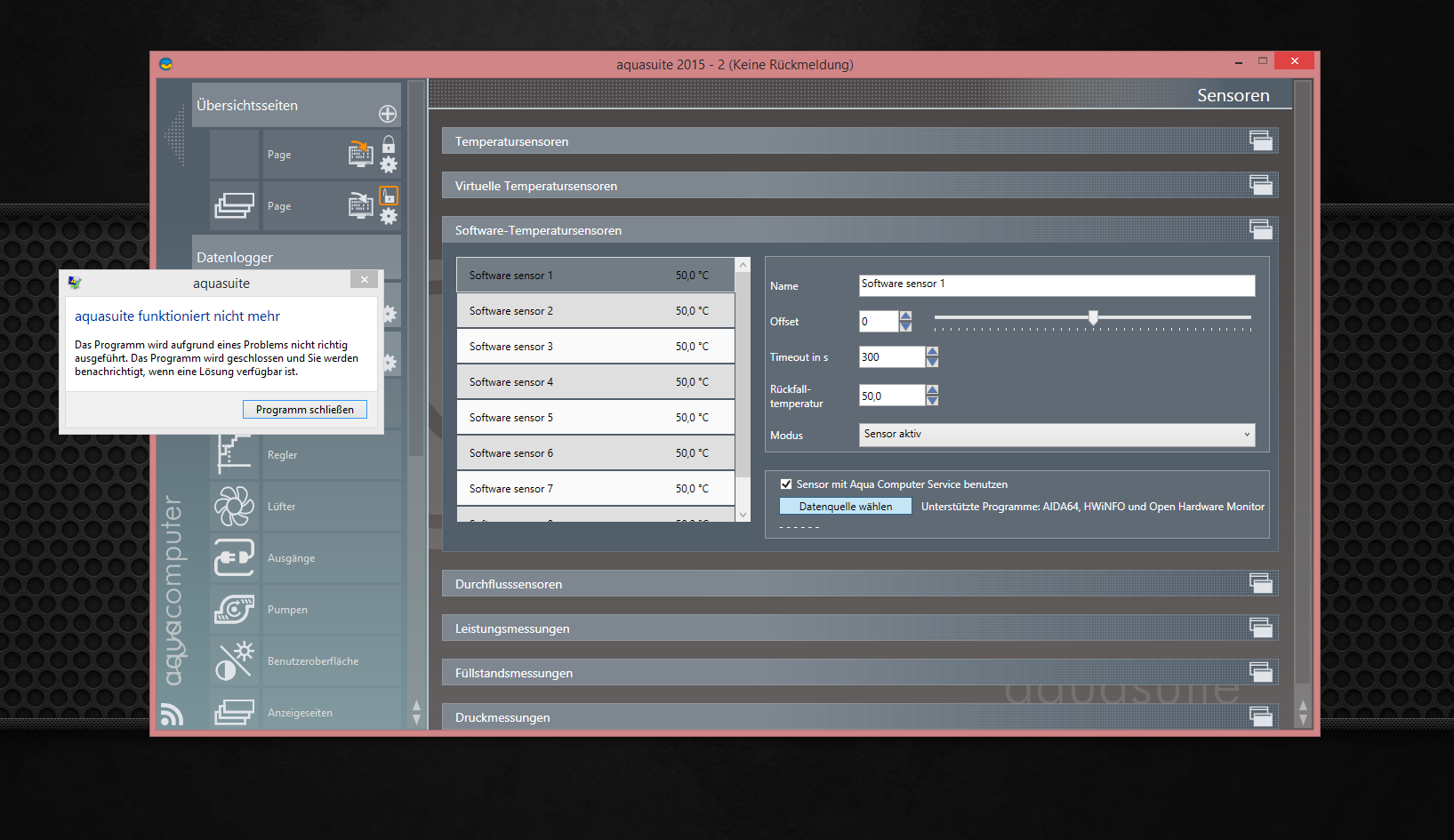Toggle the padlock on the first Page

coord(389,144)
